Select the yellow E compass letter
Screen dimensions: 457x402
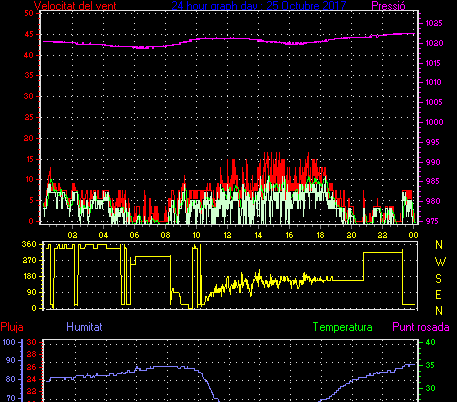click(x=439, y=295)
